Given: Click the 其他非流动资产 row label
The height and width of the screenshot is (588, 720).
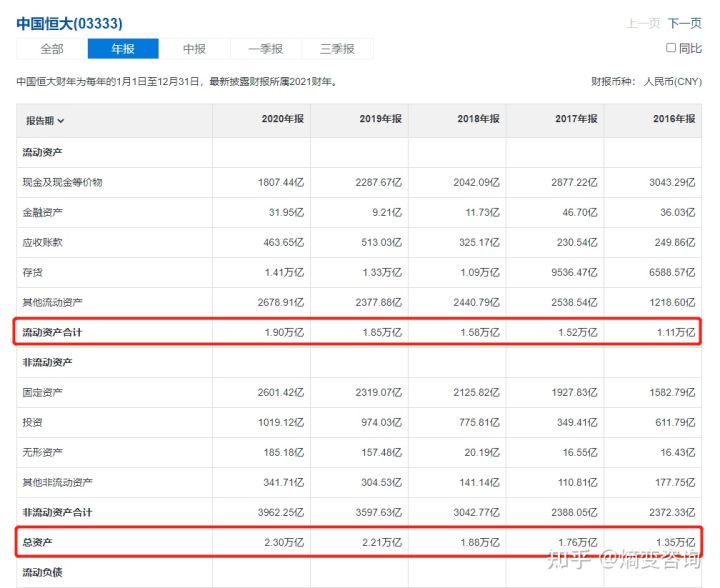Looking at the screenshot, I should coord(57,482).
